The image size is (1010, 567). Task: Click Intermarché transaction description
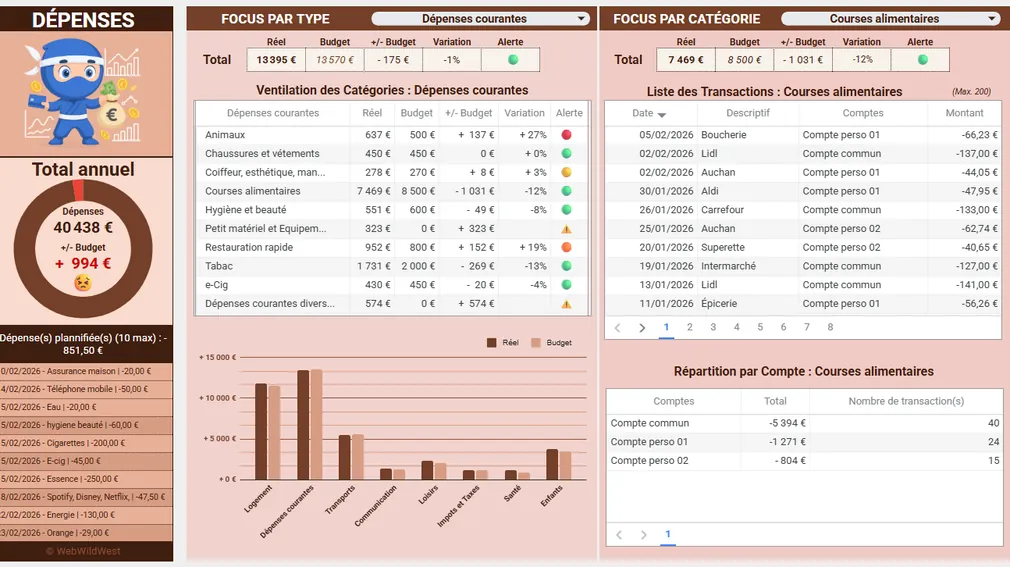[x=729, y=266]
